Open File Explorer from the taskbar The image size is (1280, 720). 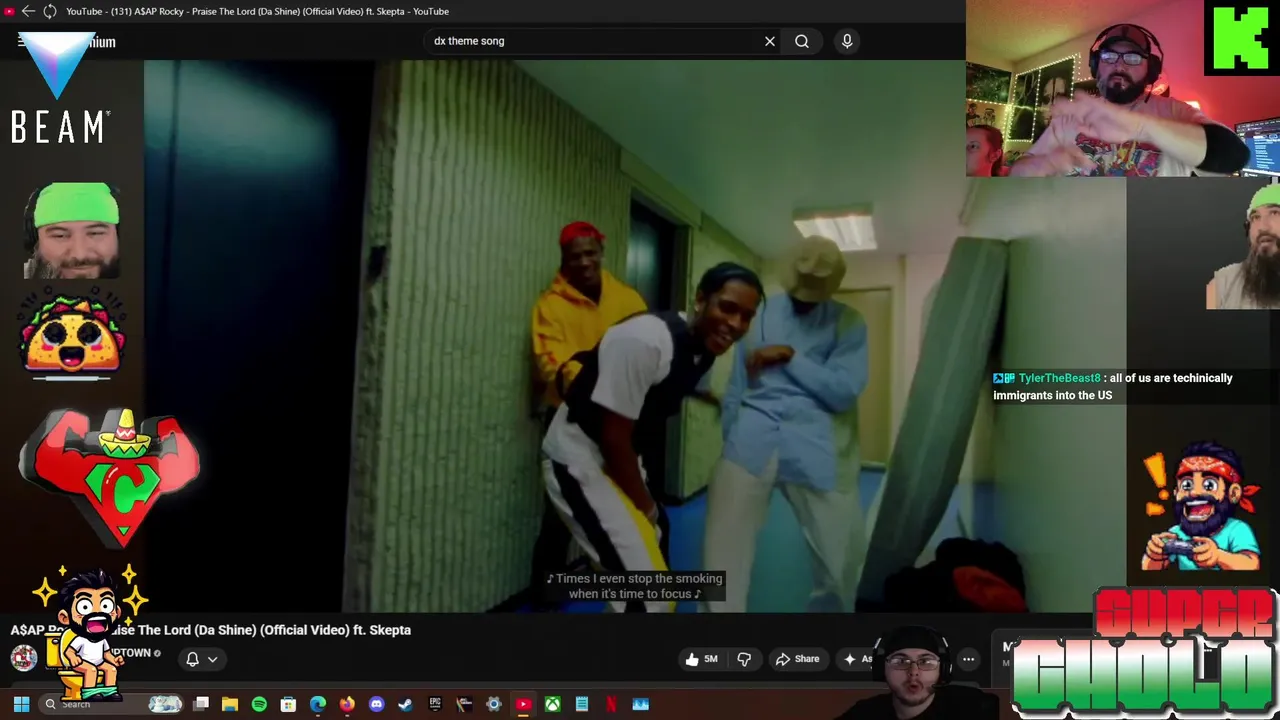coord(230,704)
